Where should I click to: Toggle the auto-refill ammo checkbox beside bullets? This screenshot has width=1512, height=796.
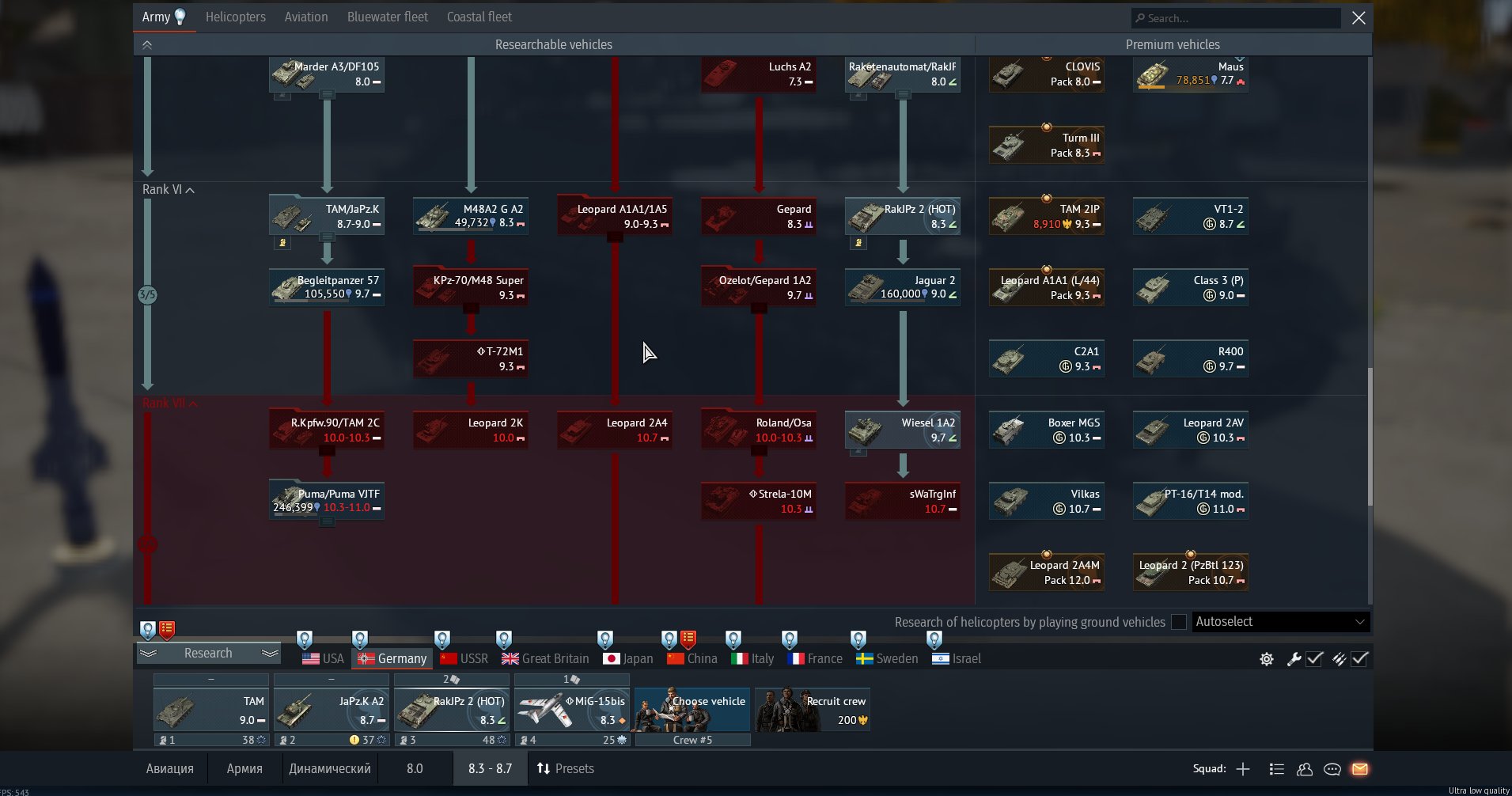[1359, 659]
